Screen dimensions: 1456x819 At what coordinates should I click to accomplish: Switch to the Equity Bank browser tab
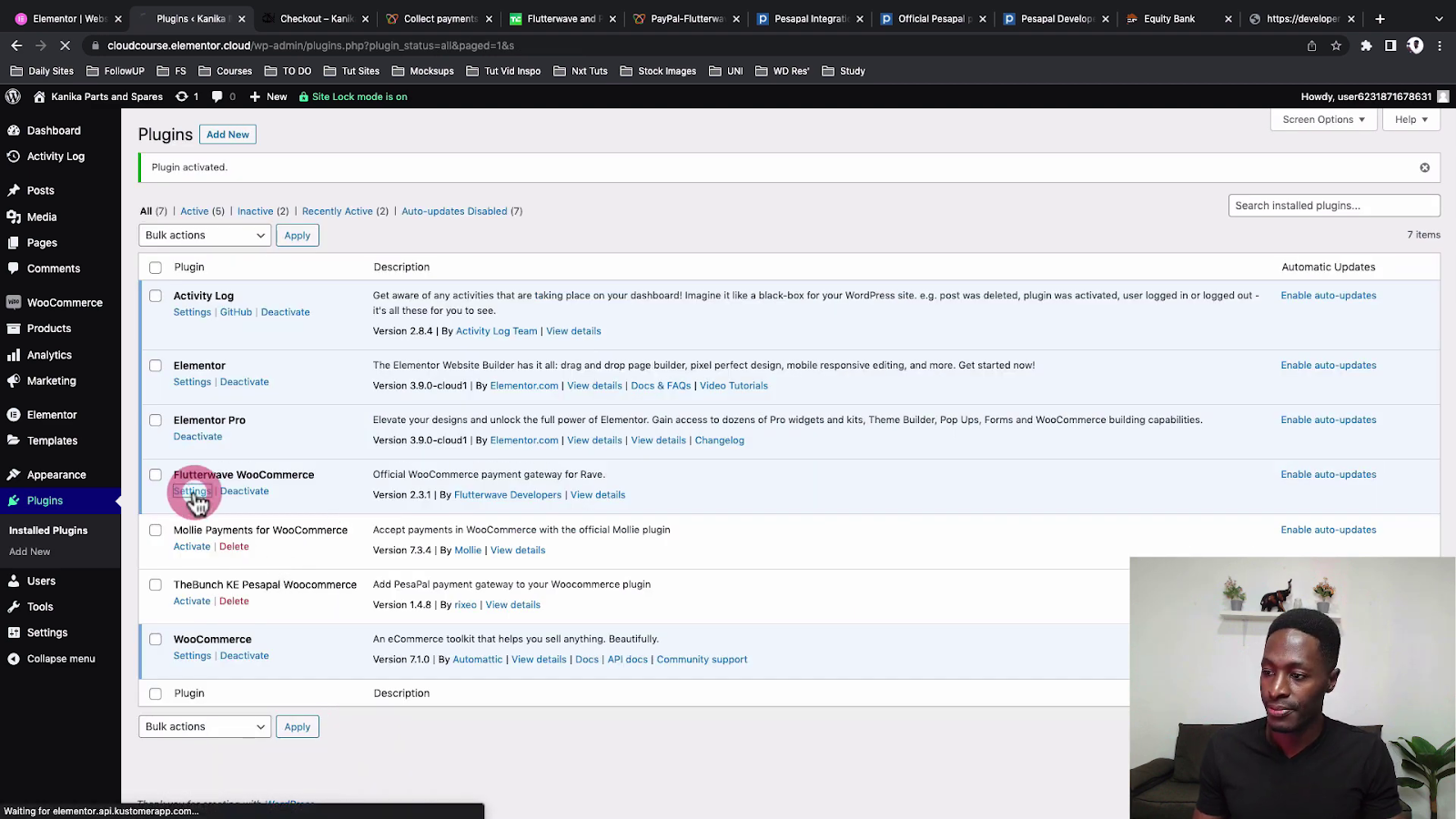coord(1178,18)
